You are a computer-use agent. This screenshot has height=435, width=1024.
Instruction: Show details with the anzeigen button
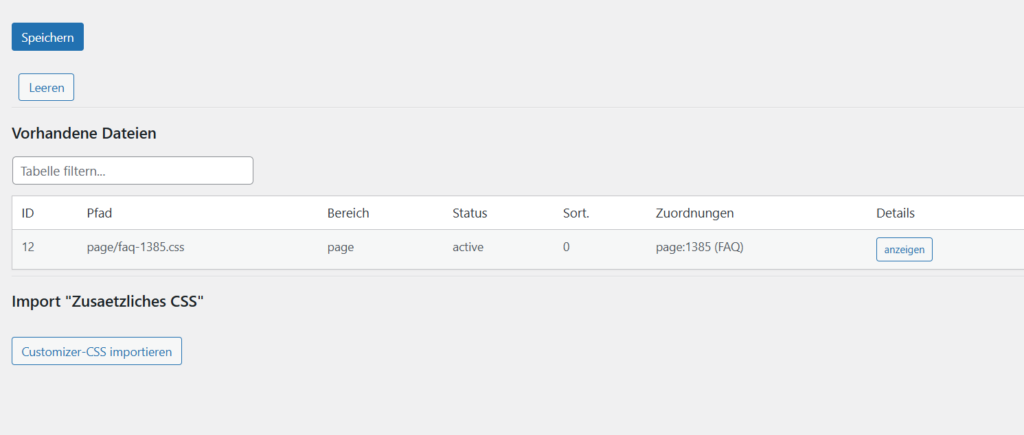tap(904, 249)
